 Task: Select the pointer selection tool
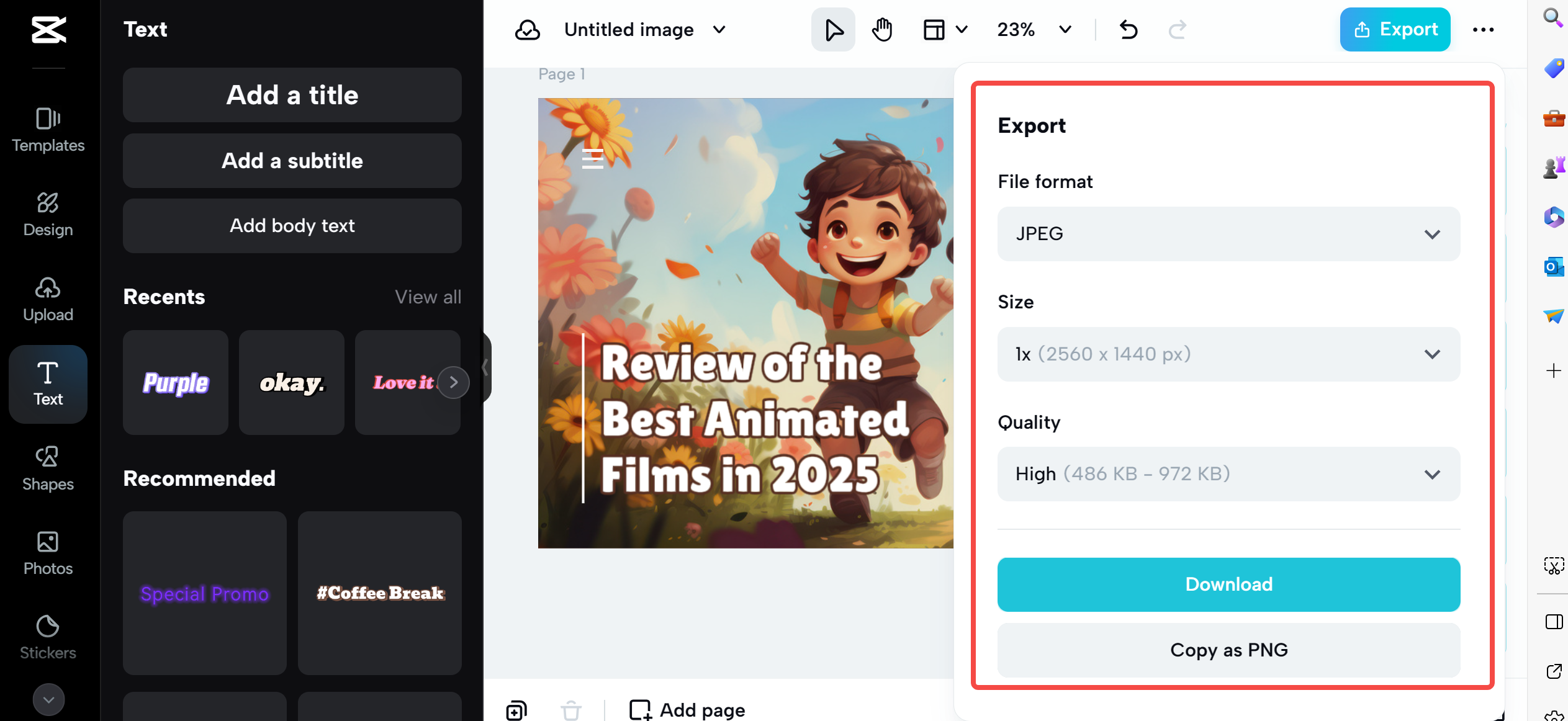833,29
